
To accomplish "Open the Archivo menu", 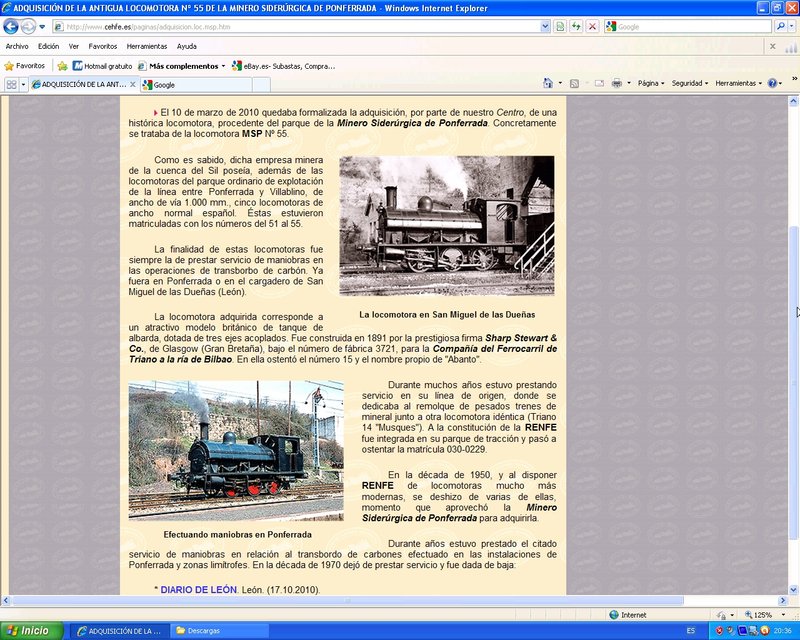I will 17,46.
